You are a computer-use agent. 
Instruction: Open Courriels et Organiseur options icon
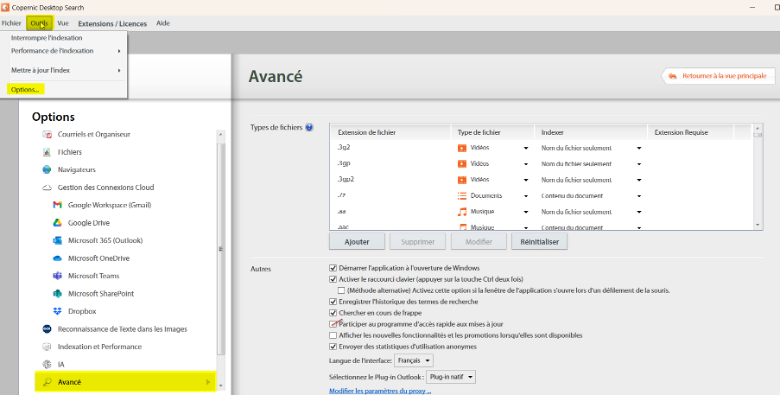(x=47, y=134)
